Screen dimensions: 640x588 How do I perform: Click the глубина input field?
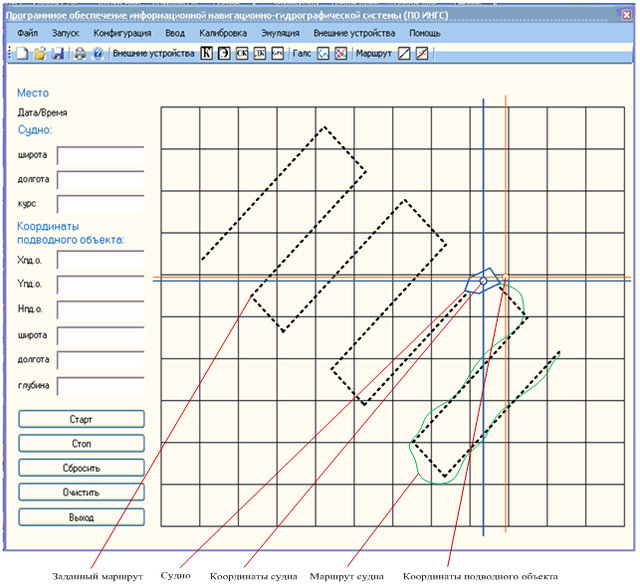101,387
